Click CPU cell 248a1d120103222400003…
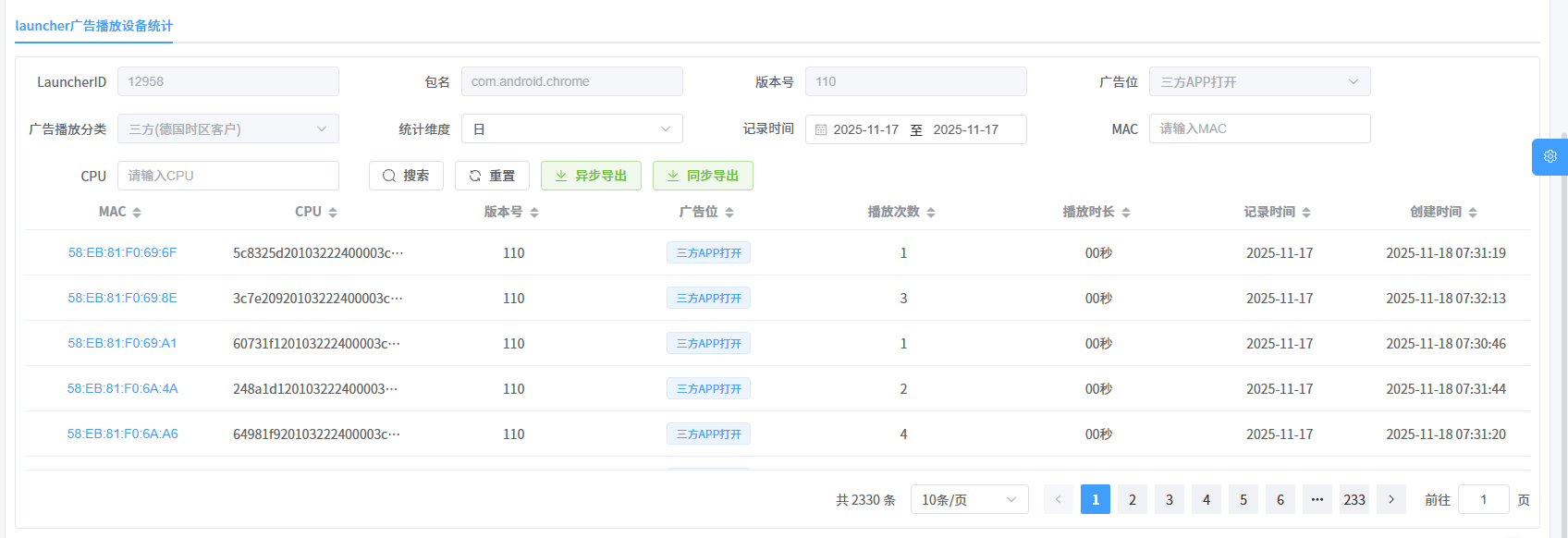1568x538 pixels. (x=315, y=388)
